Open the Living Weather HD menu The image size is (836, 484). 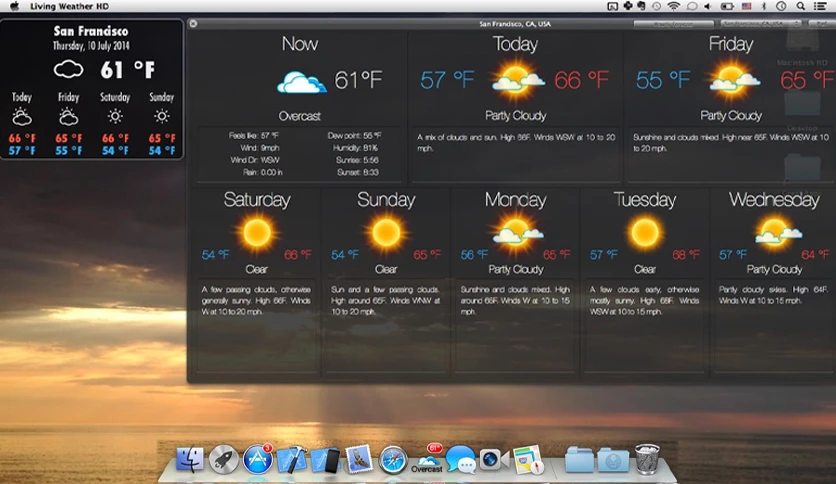pos(69,6)
